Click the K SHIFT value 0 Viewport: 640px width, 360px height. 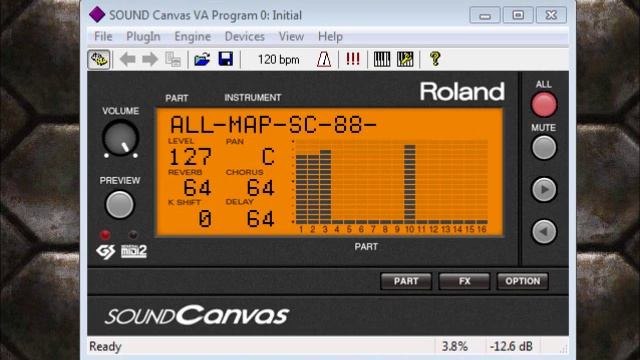click(205, 219)
